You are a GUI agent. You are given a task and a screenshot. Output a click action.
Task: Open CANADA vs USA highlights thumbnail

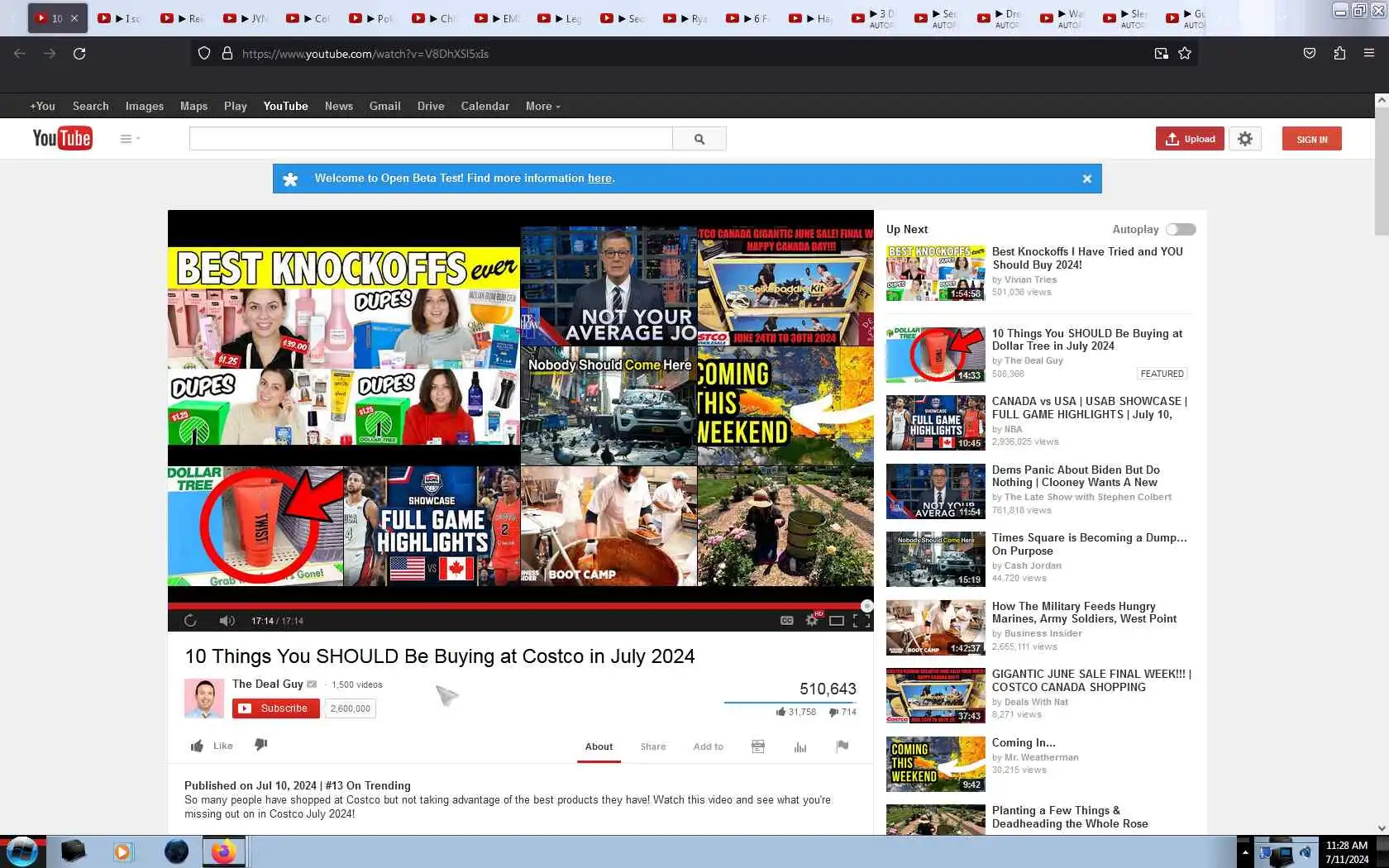click(936, 422)
